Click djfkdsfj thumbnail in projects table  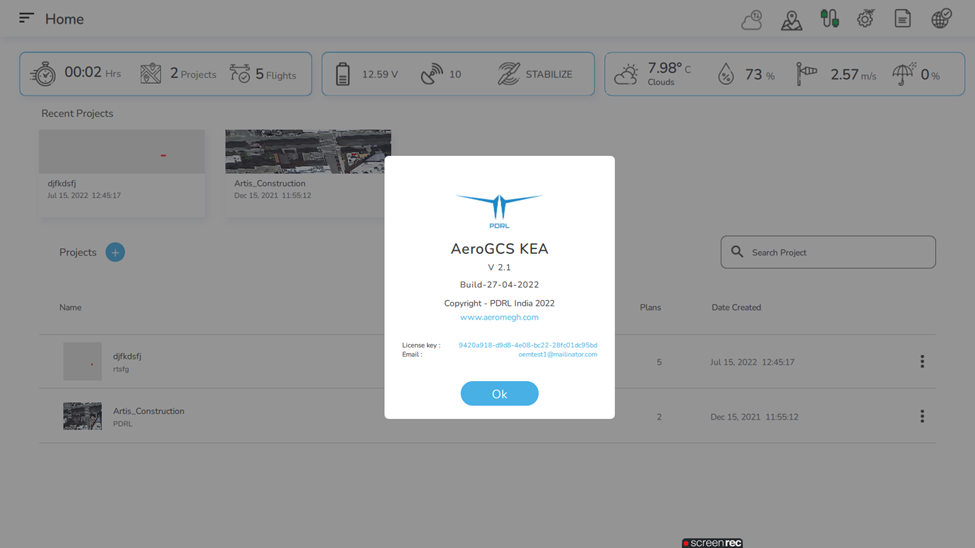point(82,361)
